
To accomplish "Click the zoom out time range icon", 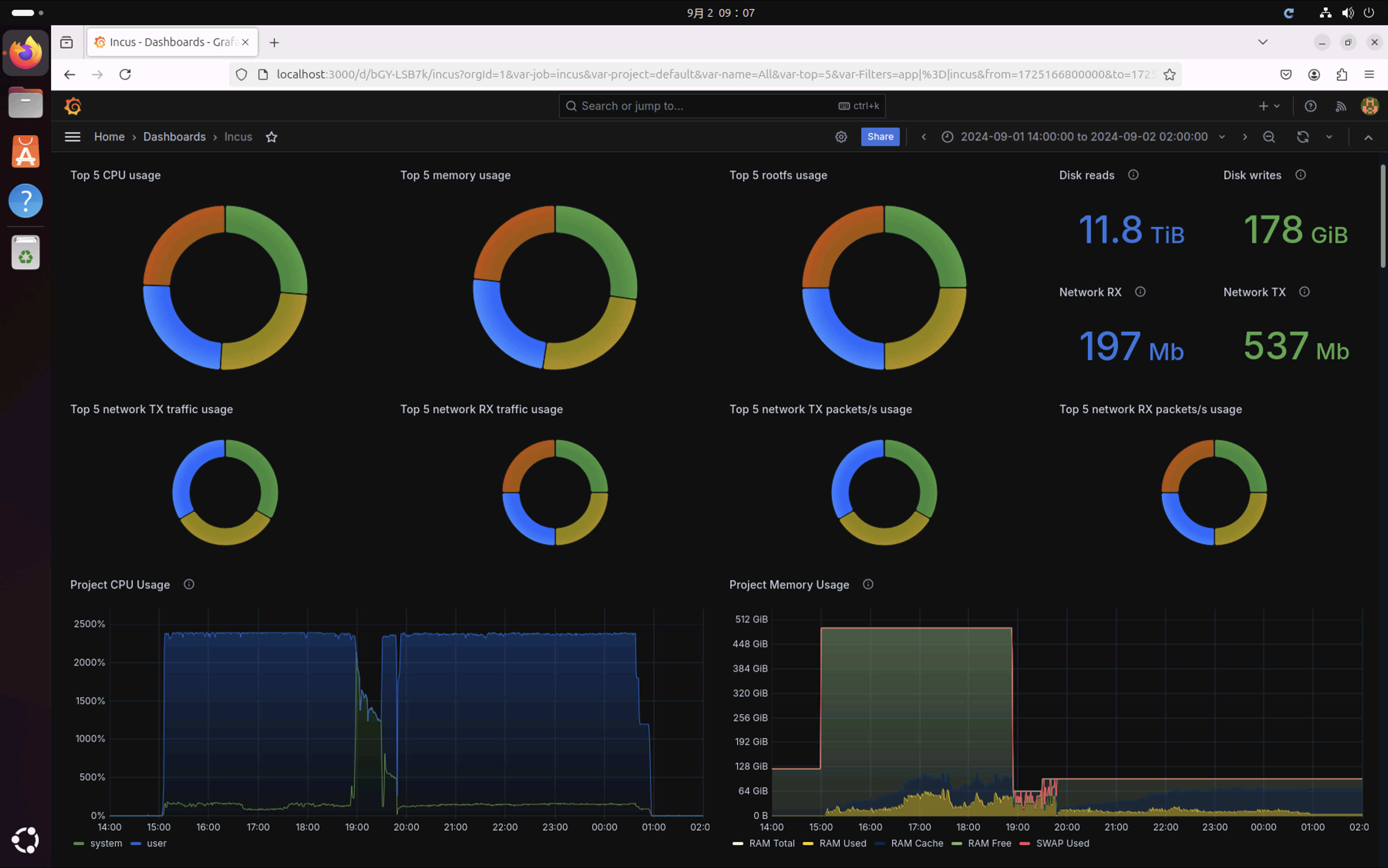I will pyautogui.click(x=1268, y=136).
